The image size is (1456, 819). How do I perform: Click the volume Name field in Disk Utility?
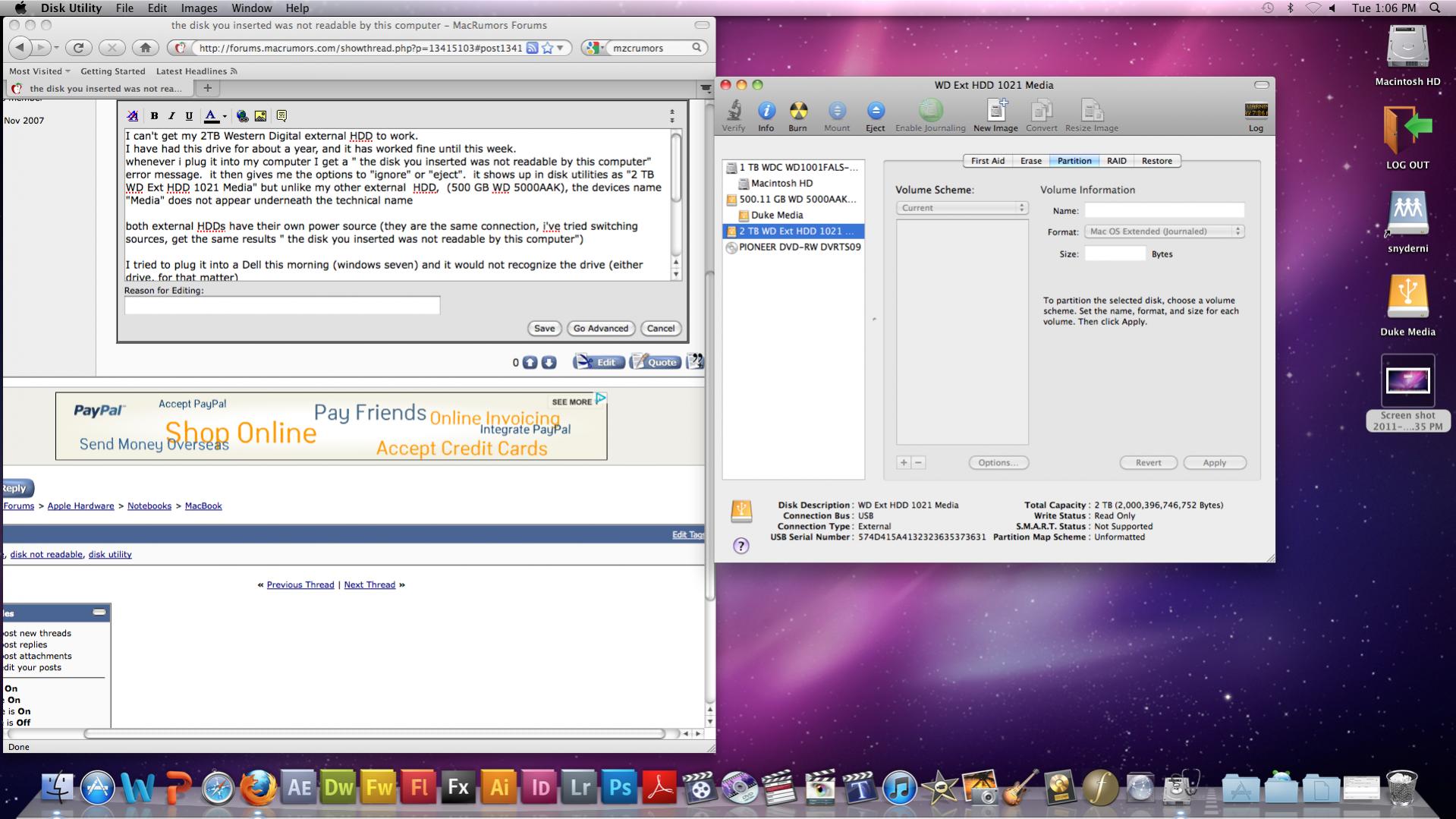1164,210
